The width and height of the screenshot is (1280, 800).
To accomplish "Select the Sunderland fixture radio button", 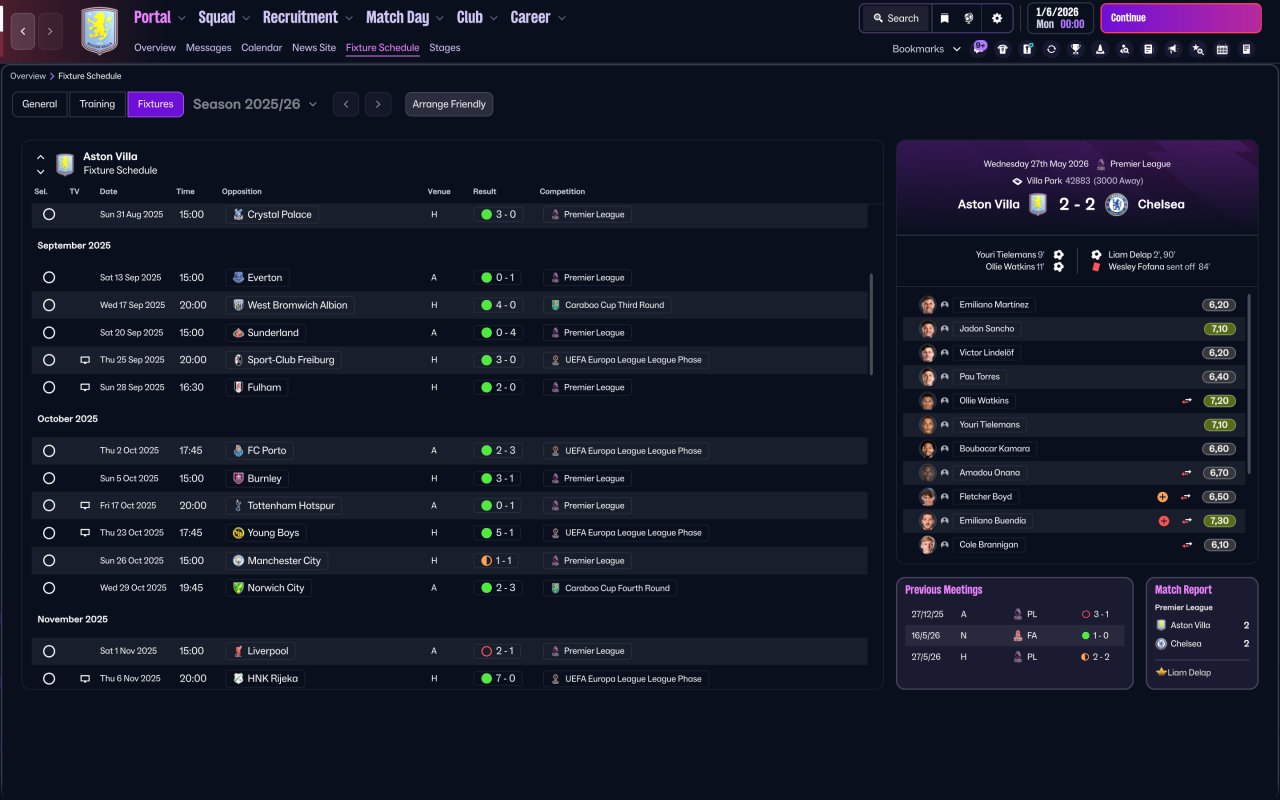I will pyautogui.click(x=49, y=333).
